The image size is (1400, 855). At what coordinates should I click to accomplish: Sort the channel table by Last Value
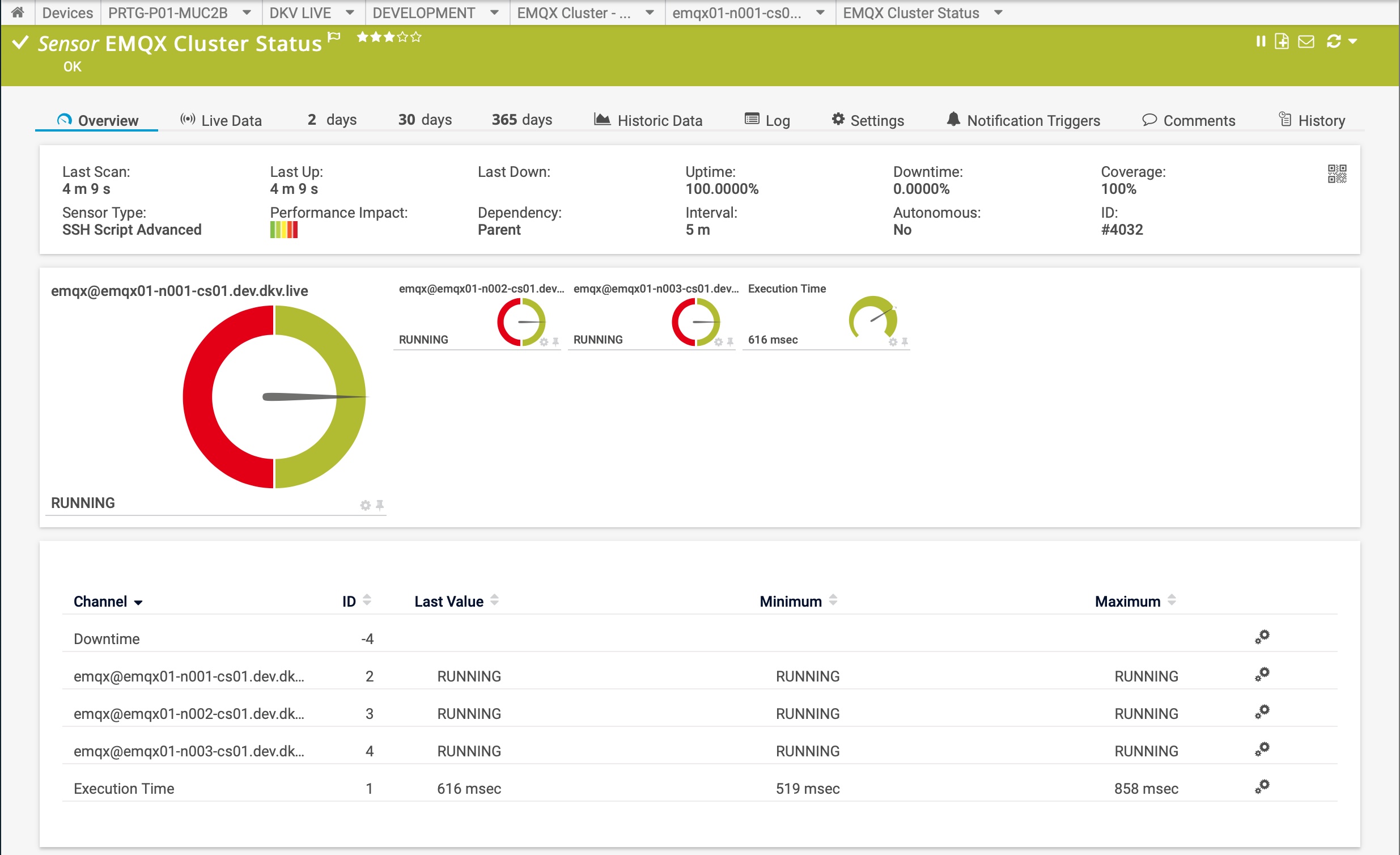pyautogui.click(x=494, y=600)
